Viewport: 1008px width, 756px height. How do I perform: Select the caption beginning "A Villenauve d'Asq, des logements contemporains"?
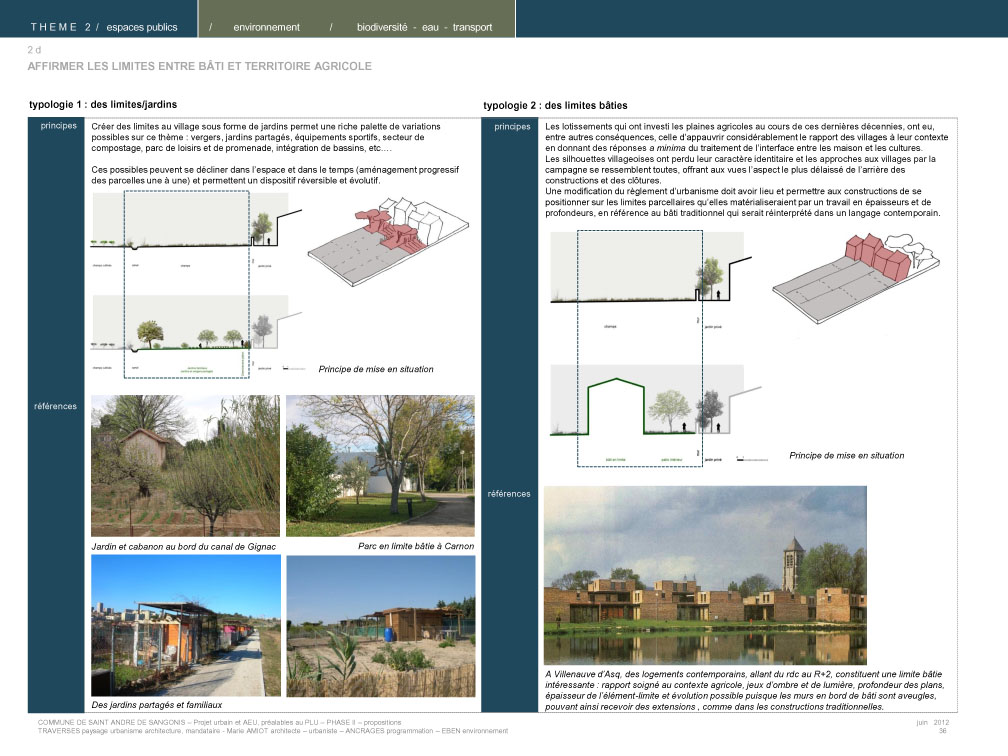click(745, 690)
